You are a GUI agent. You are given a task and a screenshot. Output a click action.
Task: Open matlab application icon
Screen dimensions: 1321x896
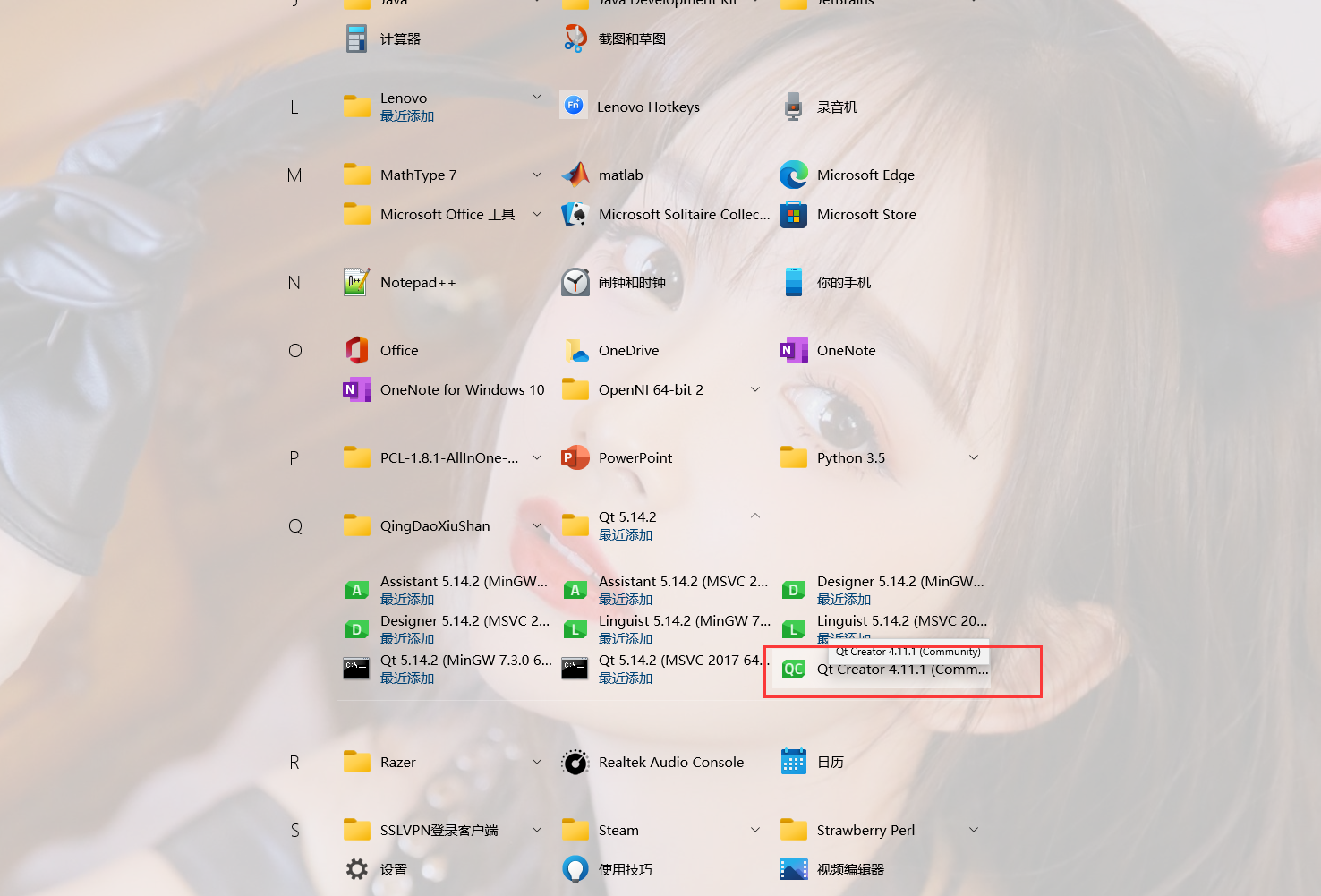575,175
